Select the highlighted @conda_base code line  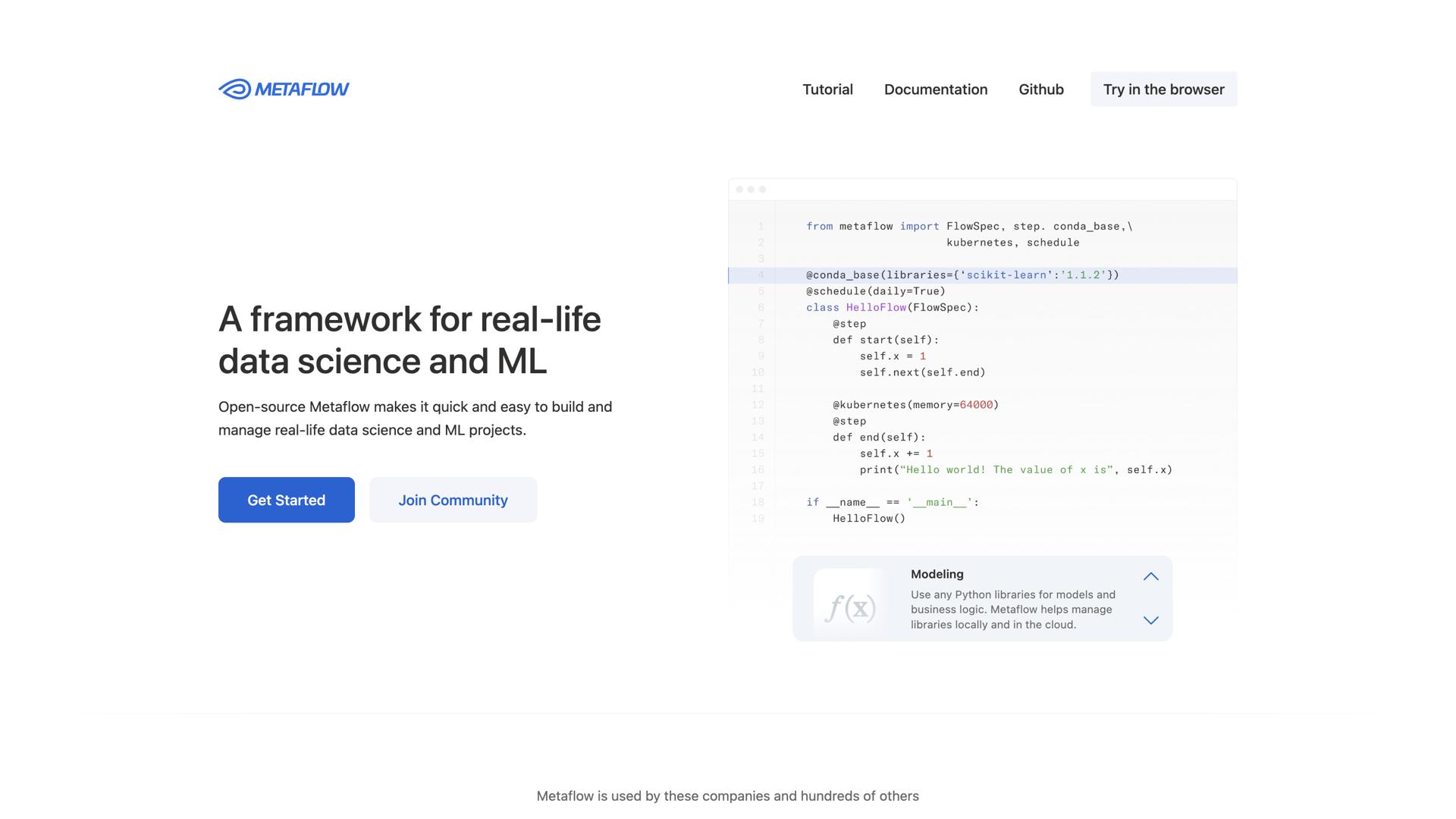[x=961, y=275]
